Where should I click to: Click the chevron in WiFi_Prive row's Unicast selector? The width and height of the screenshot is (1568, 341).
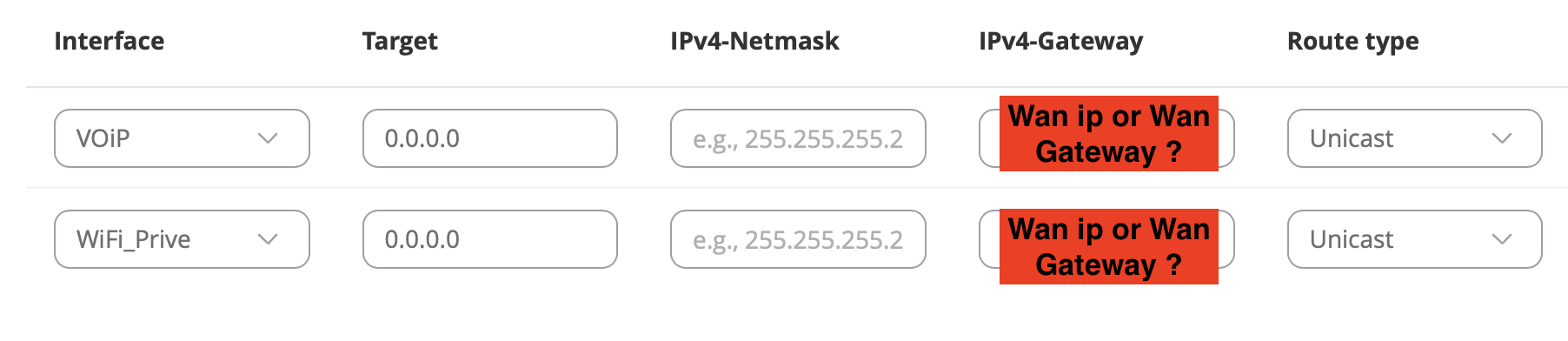coord(1502,239)
